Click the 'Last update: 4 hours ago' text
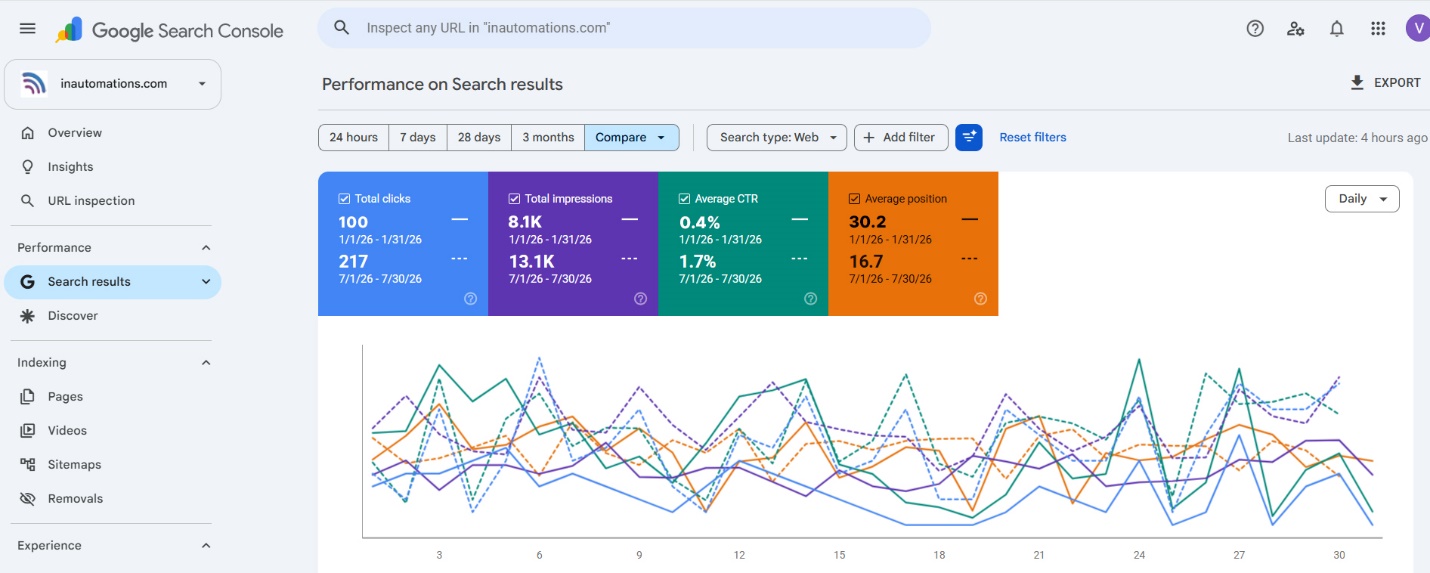 click(1358, 138)
